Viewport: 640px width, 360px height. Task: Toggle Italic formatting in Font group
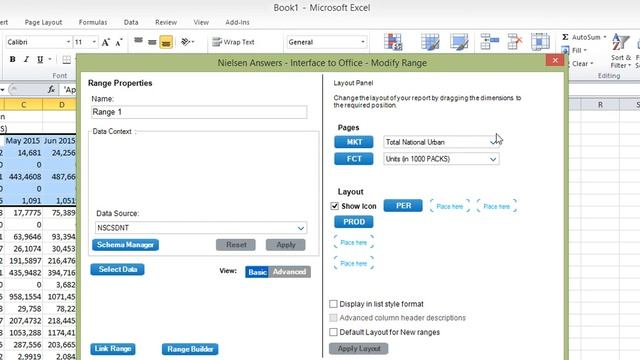coord(26,60)
